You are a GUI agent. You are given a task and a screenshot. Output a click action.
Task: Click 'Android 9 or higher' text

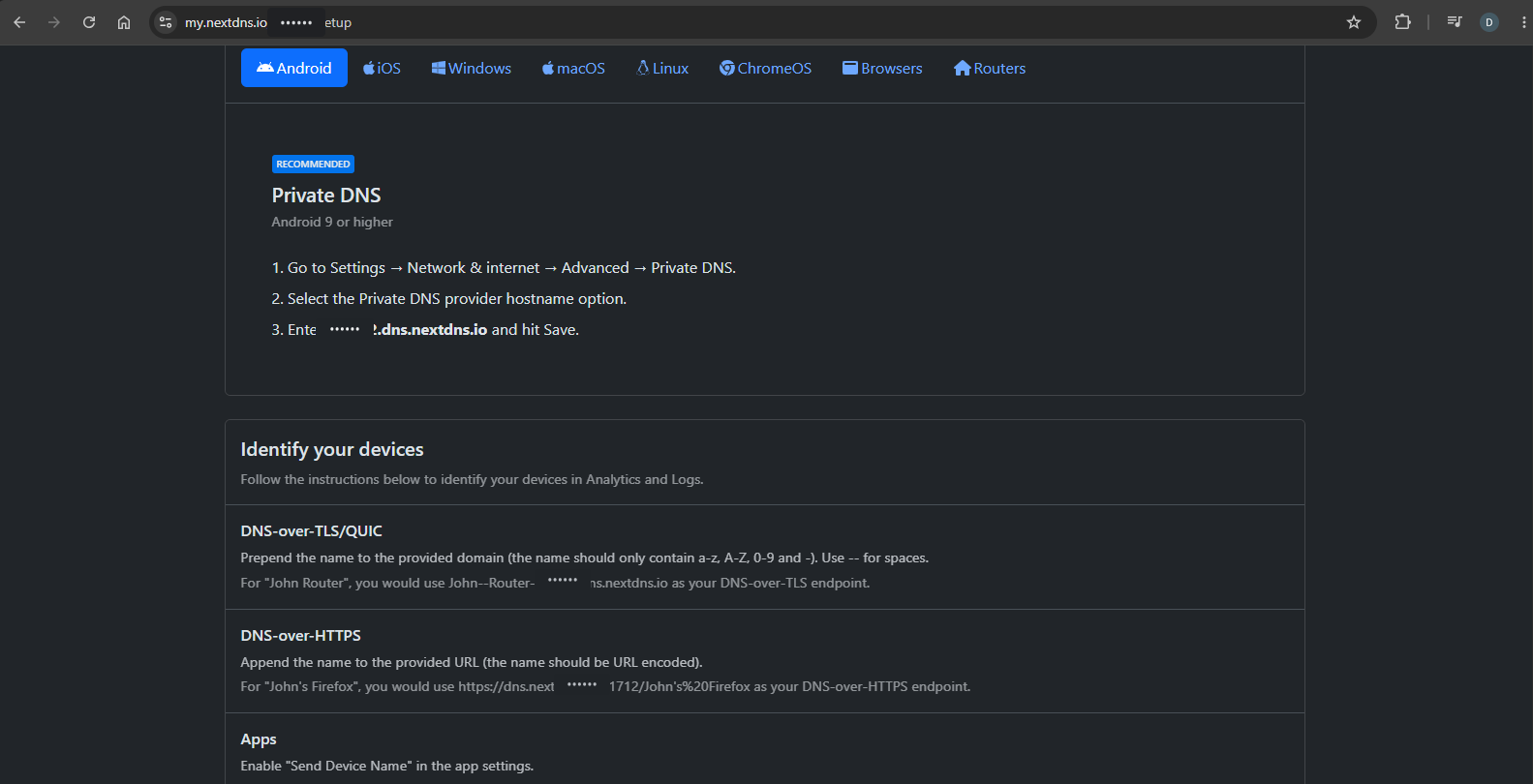332,222
